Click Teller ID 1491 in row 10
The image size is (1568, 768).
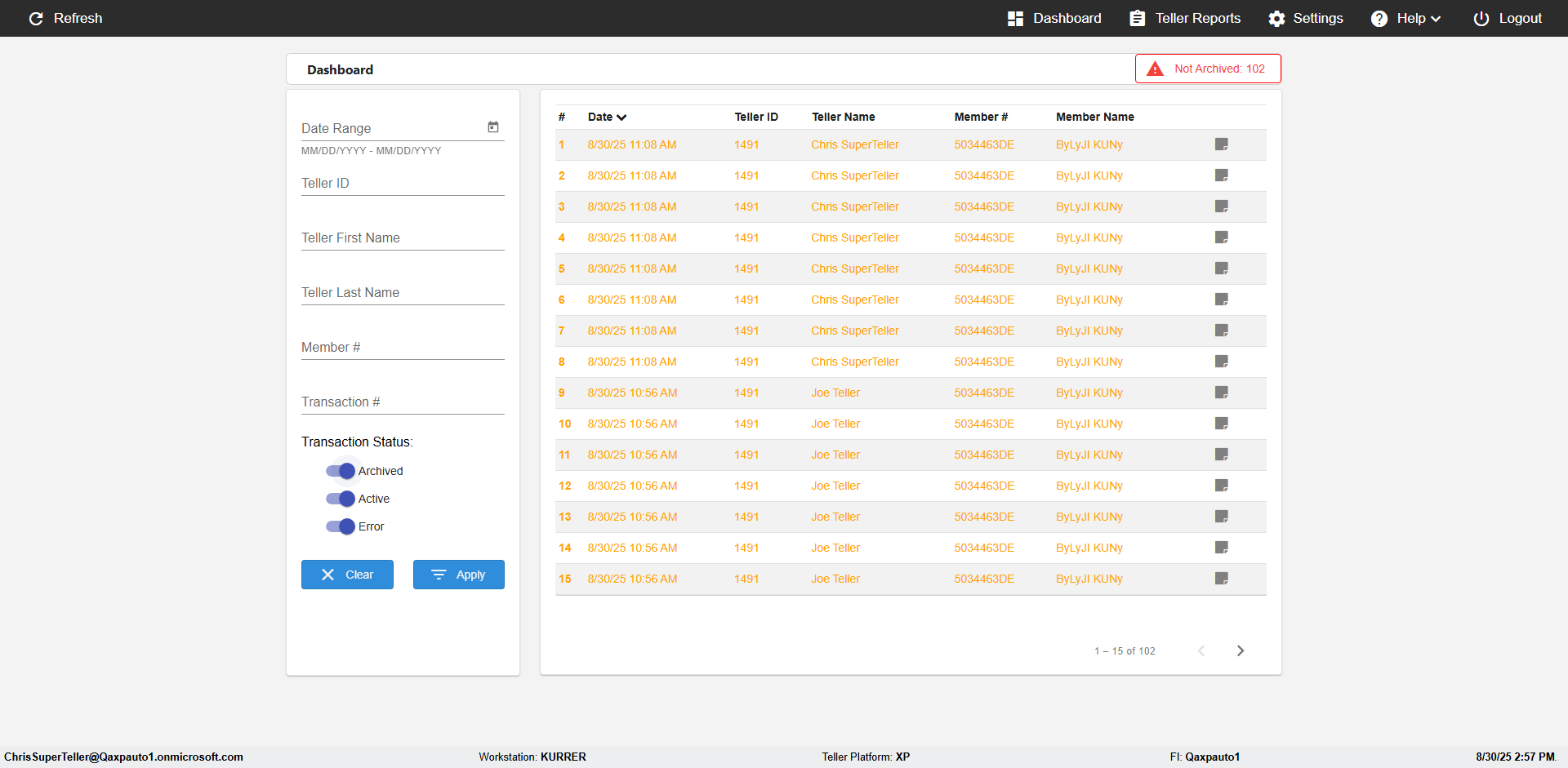tap(746, 424)
